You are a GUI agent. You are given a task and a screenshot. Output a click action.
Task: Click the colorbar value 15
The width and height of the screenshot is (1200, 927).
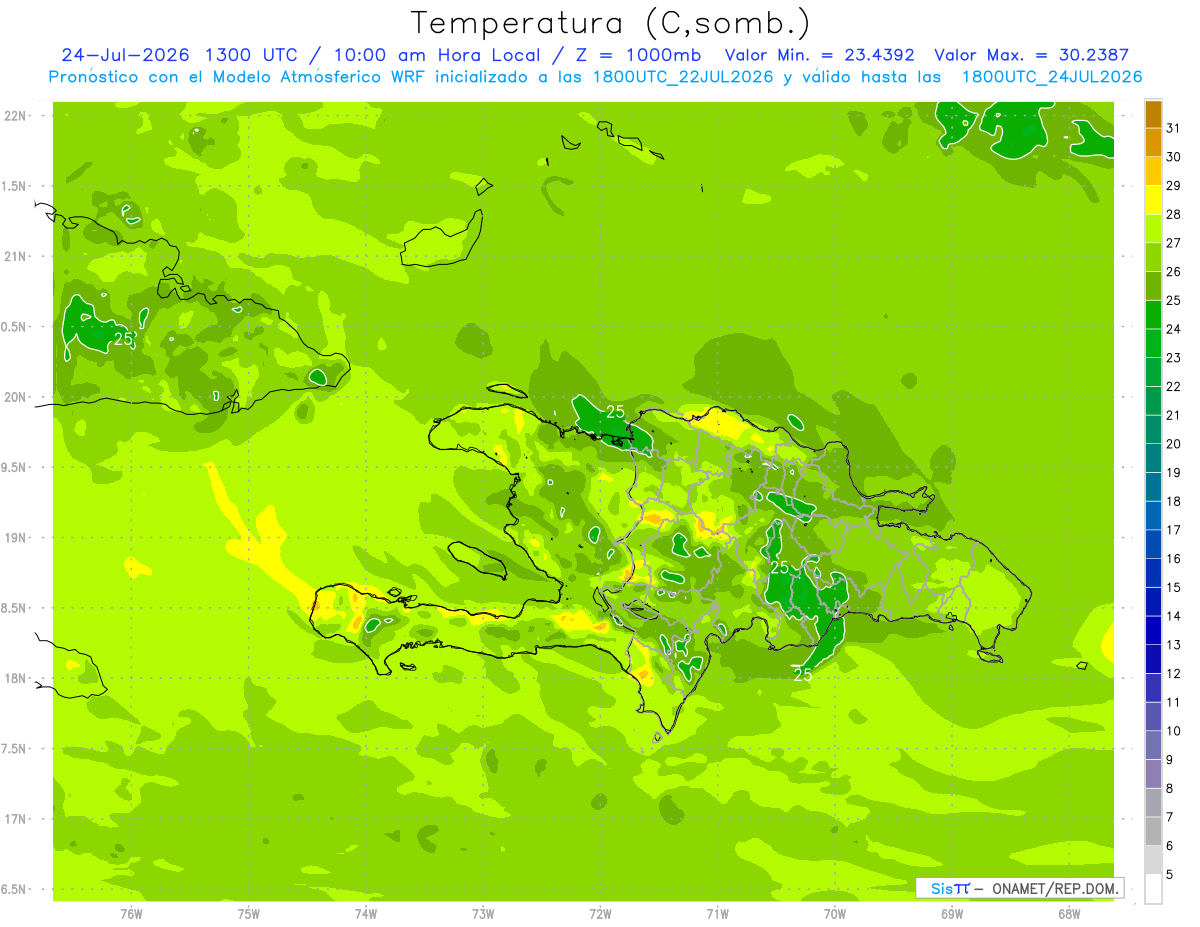point(1173,588)
